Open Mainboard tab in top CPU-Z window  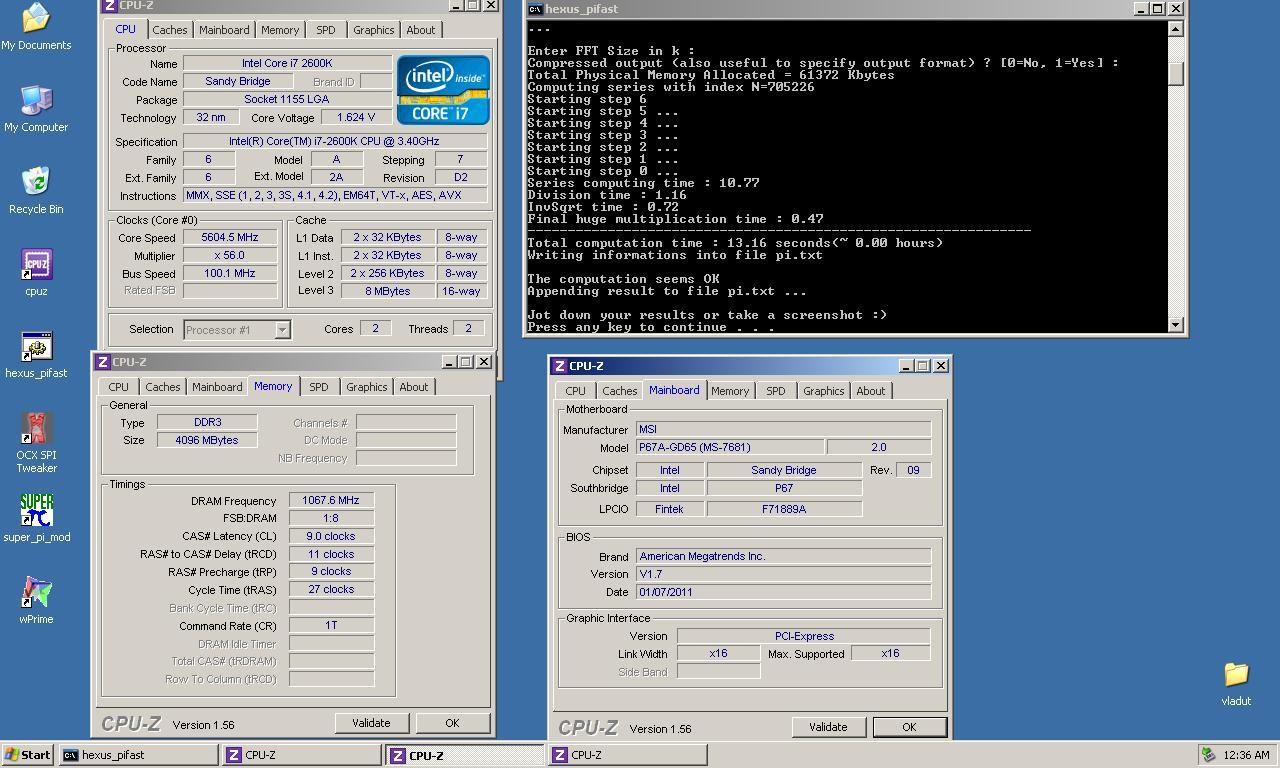tap(224, 30)
